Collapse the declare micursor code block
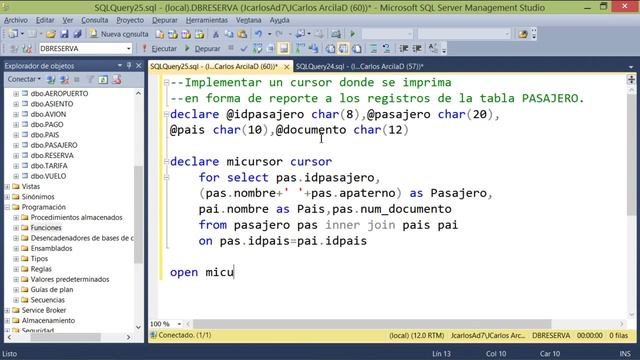This screenshot has height=360, width=640. pos(166,162)
